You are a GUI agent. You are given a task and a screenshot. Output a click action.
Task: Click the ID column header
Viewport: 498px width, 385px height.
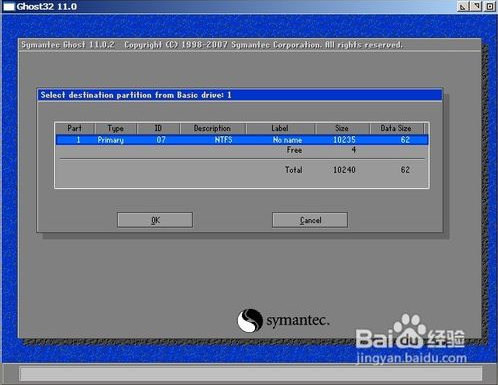[158, 128]
